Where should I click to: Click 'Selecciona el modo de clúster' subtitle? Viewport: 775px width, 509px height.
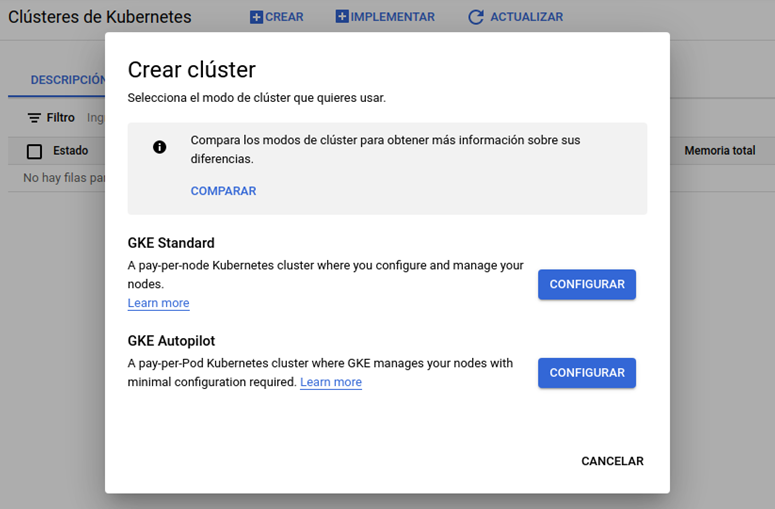257,98
